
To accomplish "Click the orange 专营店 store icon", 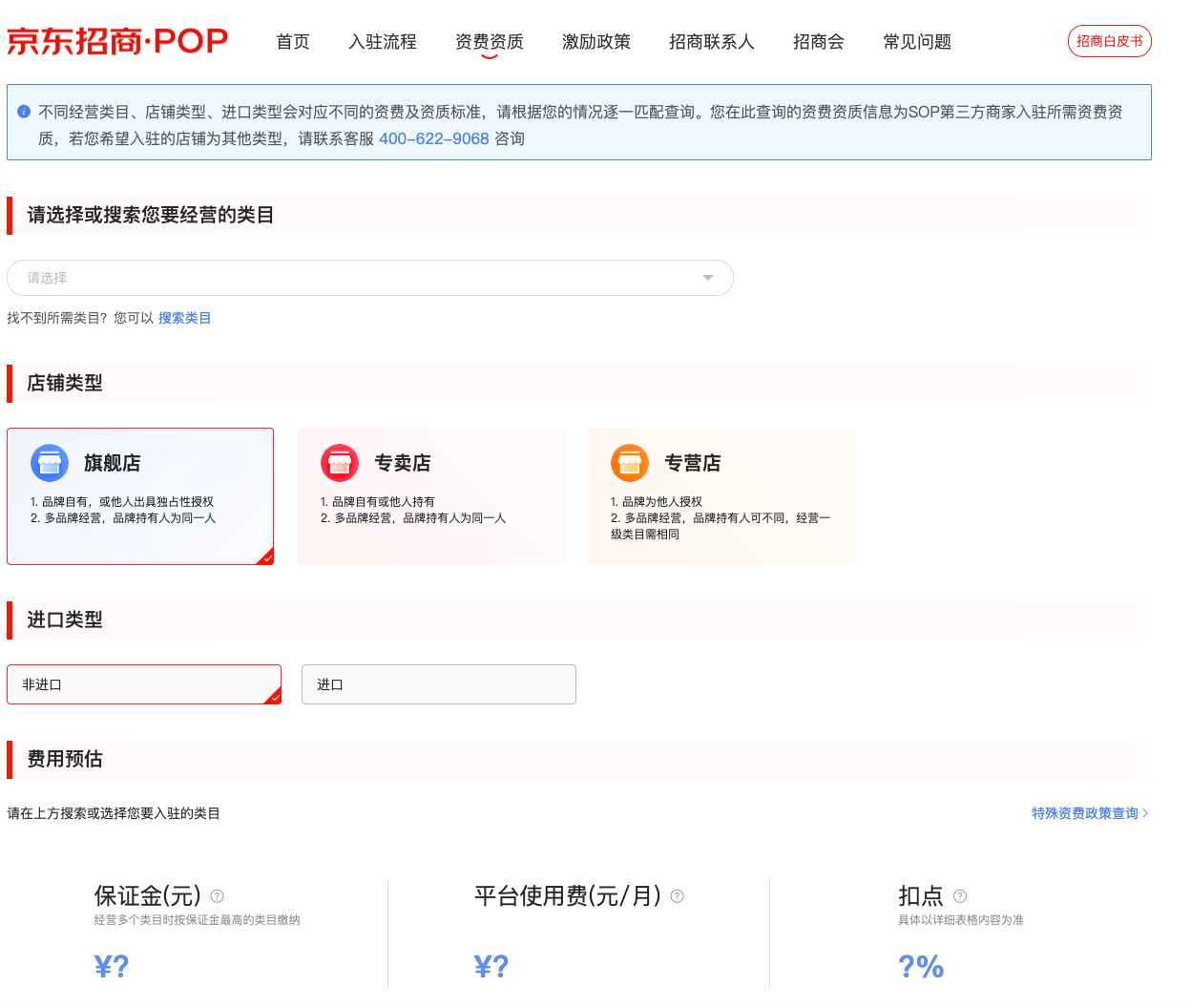I will [x=630, y=463].
